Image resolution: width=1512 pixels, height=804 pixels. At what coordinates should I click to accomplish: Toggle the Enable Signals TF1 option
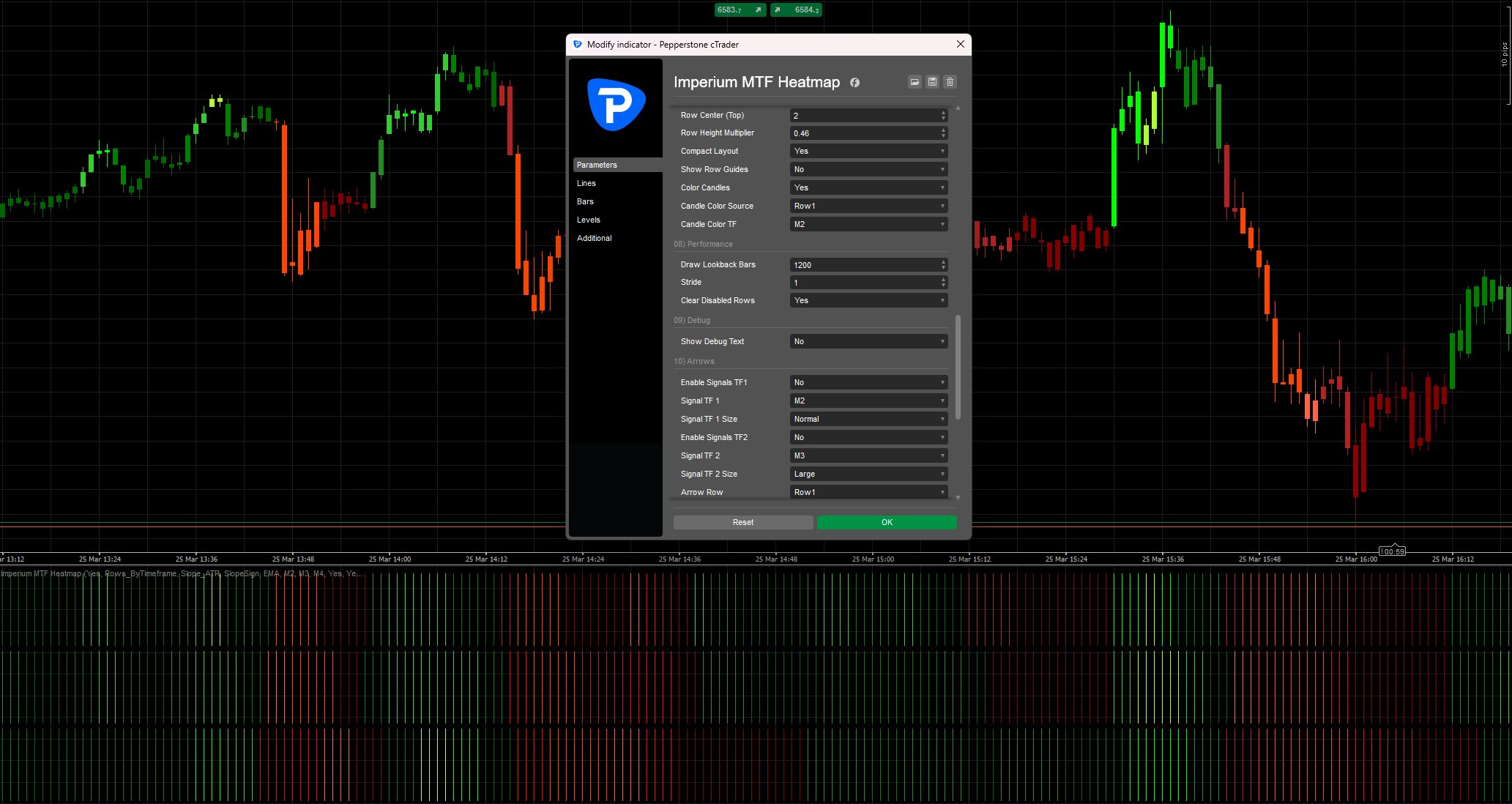point(868,382)
